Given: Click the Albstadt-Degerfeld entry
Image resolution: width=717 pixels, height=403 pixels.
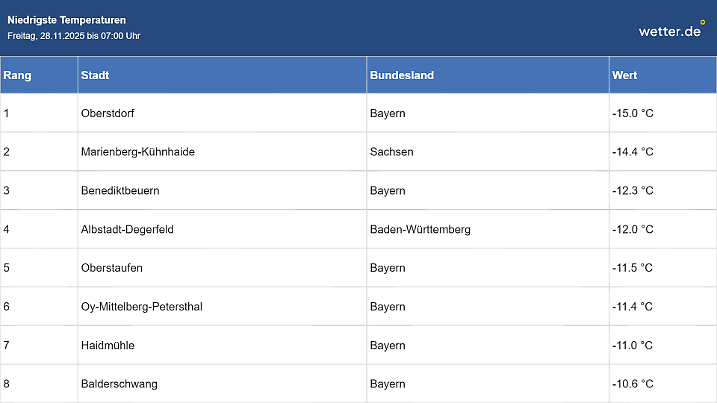Looking at the screenshot, I should click(x=127, y=229).
